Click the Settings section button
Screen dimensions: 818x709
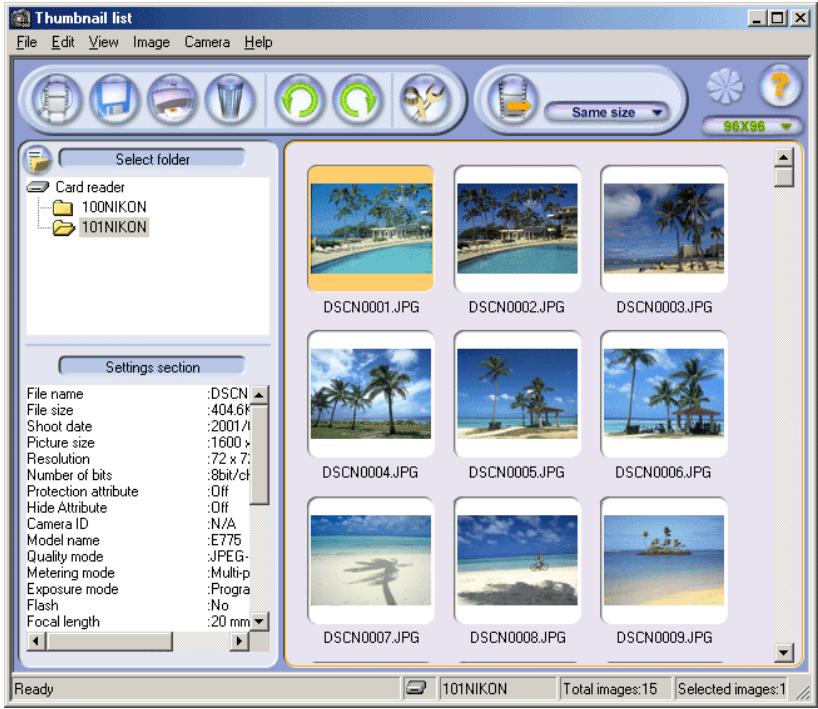(152, 366)
